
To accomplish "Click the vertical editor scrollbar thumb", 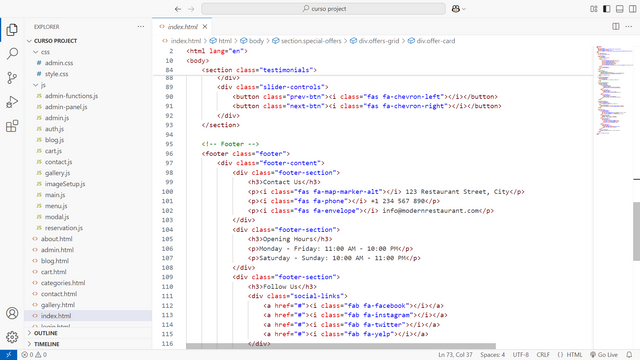I will click(636, 231).
